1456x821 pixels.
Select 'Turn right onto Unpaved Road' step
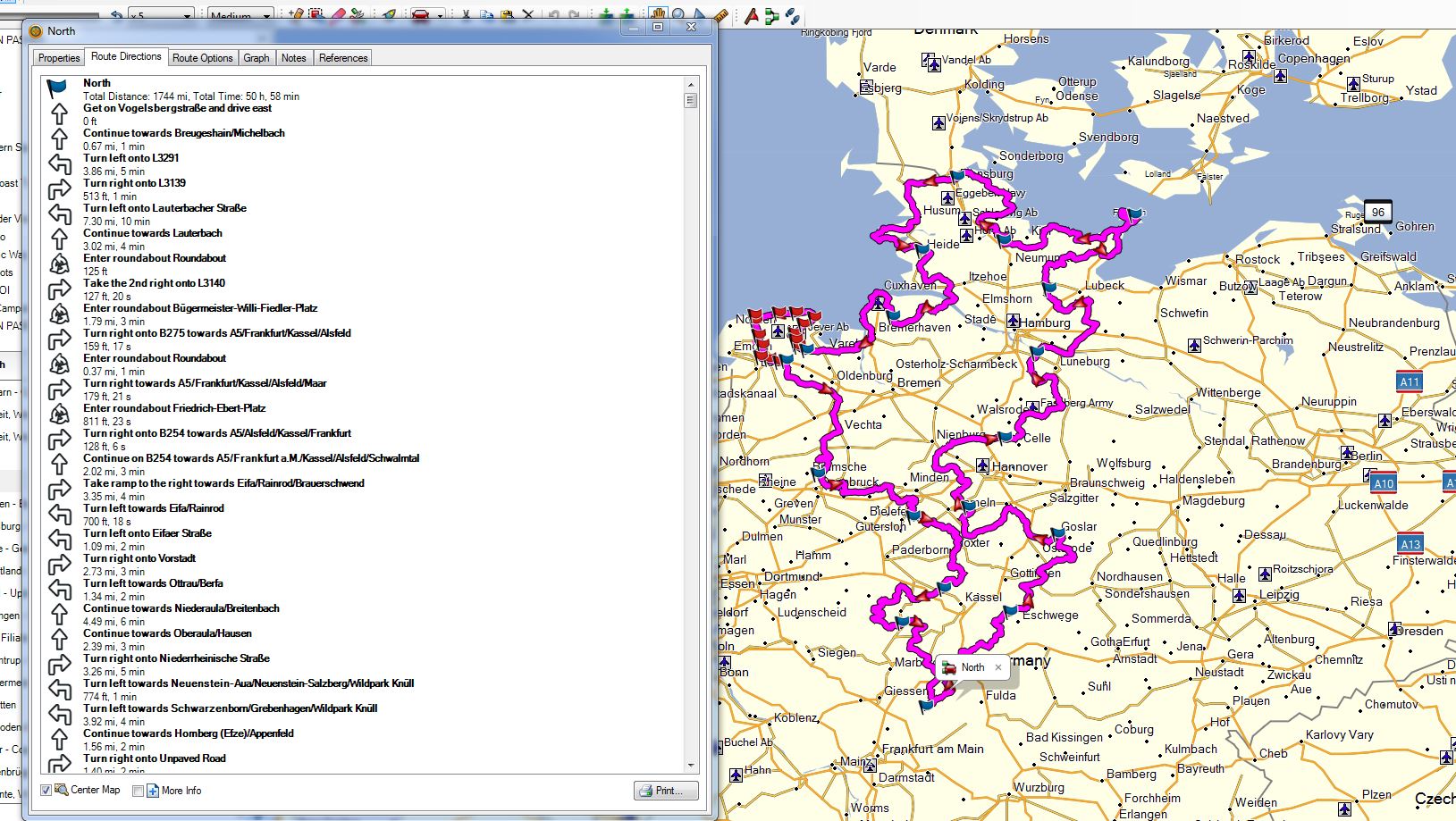coord(155,758)
